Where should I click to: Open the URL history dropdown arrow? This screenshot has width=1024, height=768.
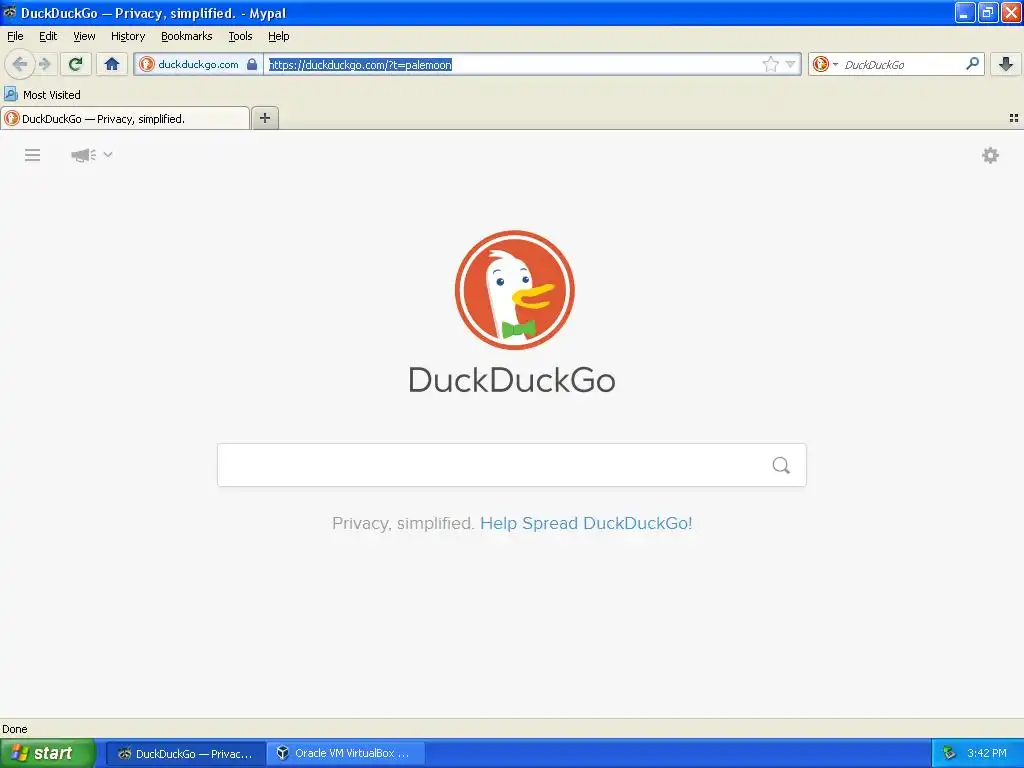click(790, 64)
